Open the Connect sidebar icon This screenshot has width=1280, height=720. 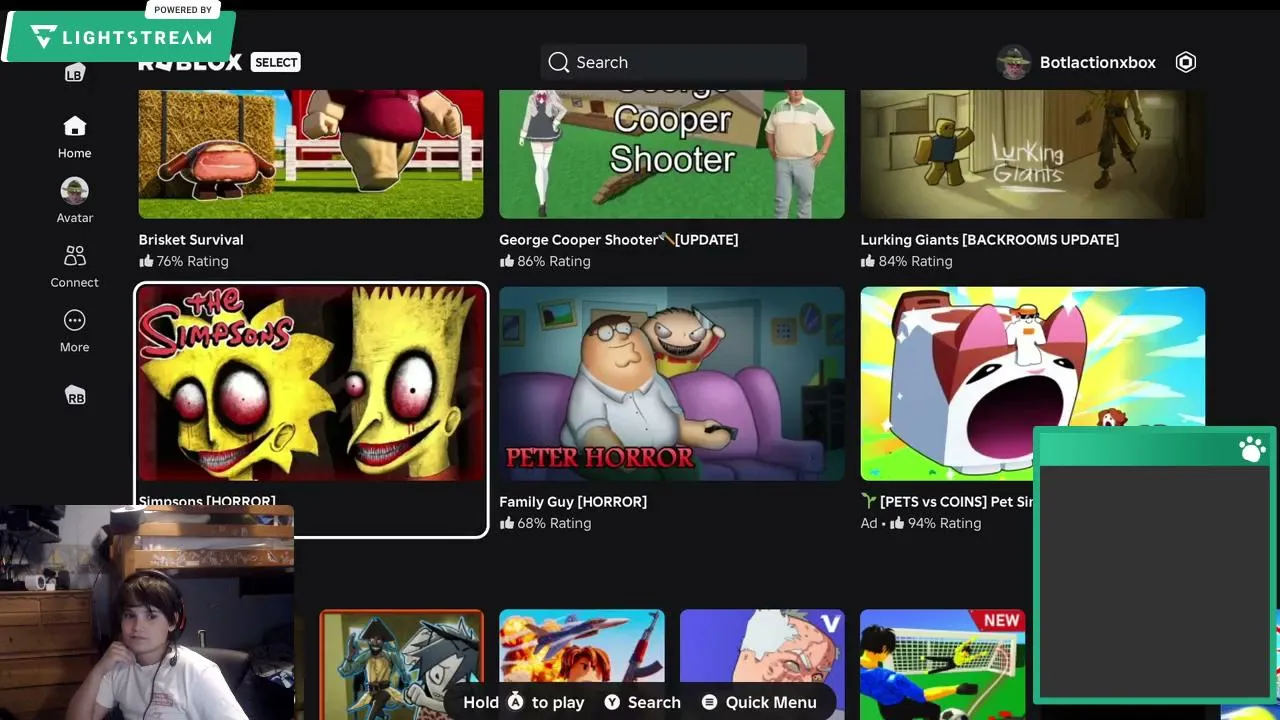click(x=74, y=255)
